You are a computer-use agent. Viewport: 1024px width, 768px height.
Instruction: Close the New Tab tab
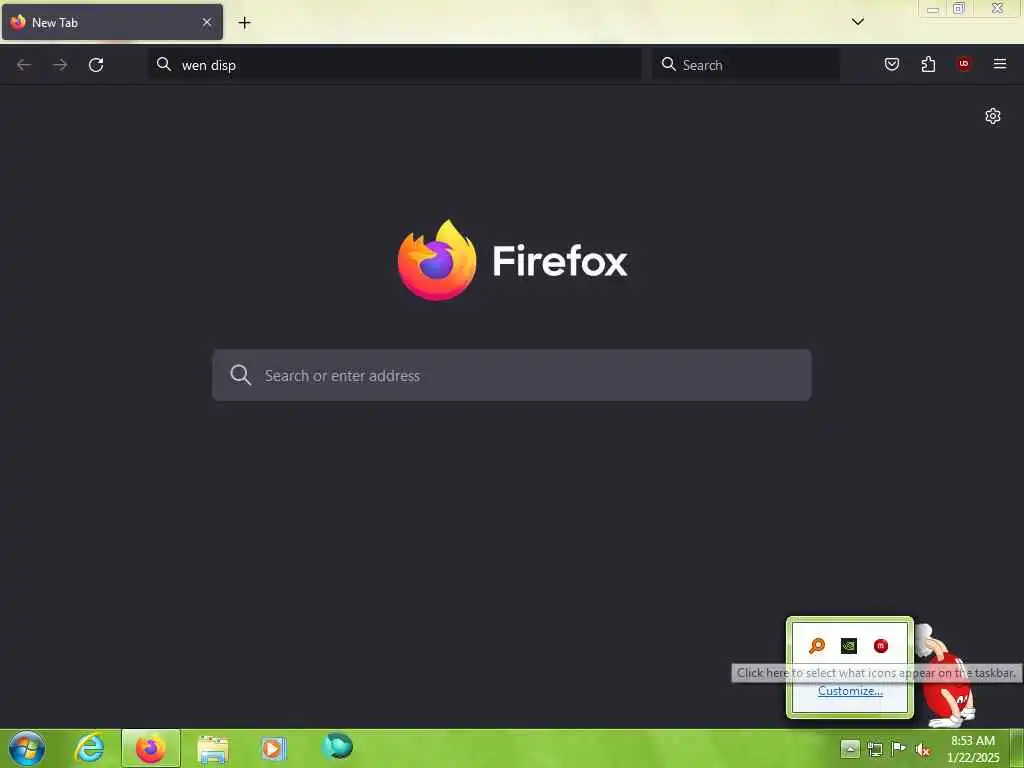coord(207,22)
